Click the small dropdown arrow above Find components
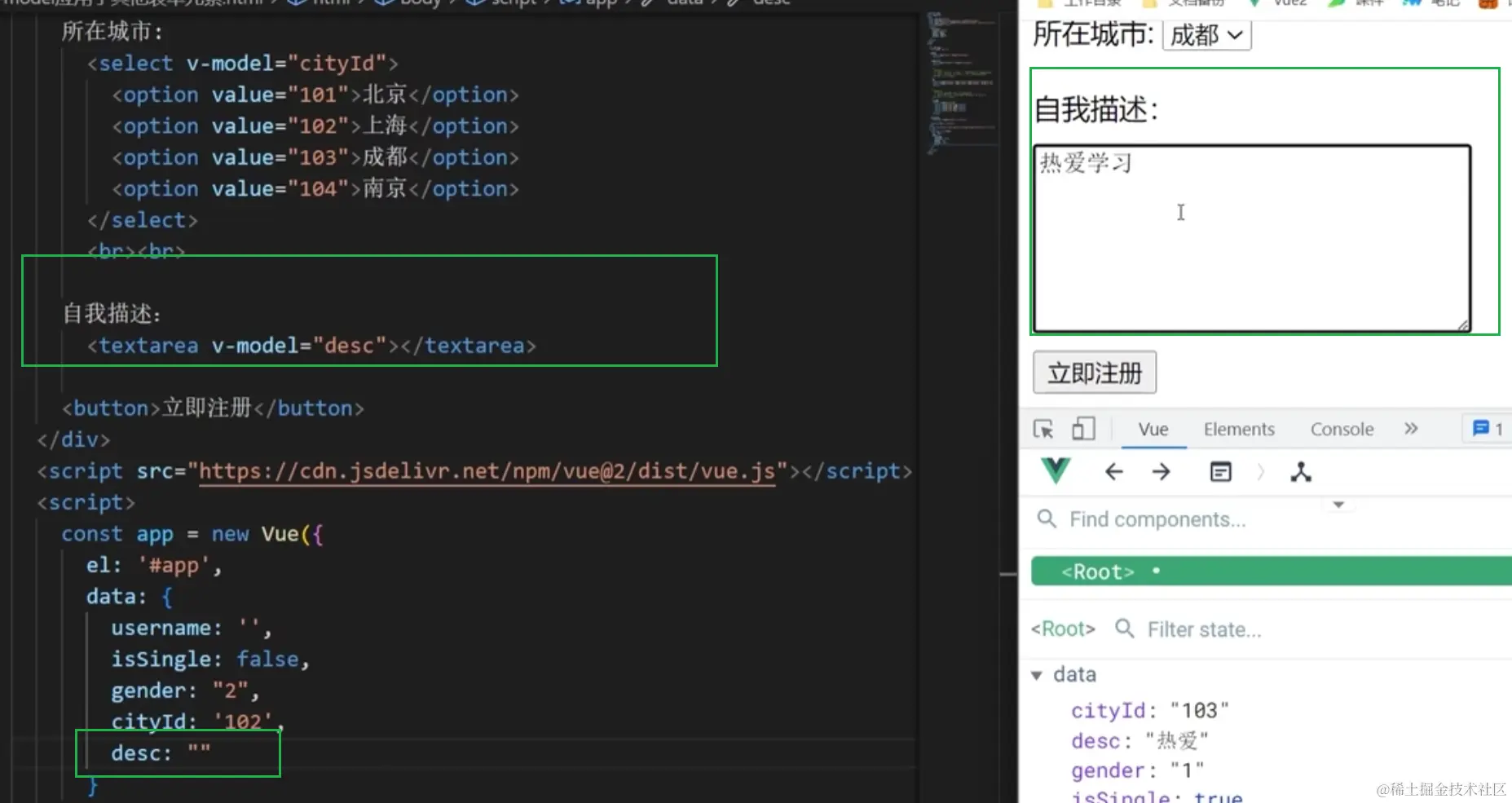This screenshot has height=803, width=1512. (1338, 505)
